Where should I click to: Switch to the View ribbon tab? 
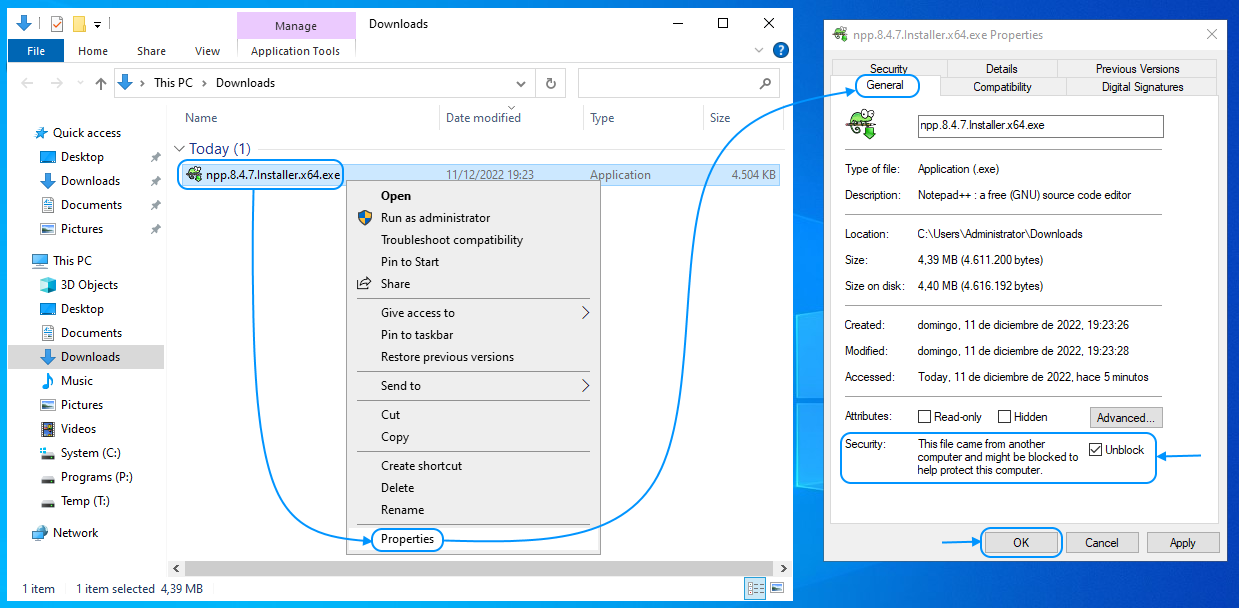(x=208, y=51)
